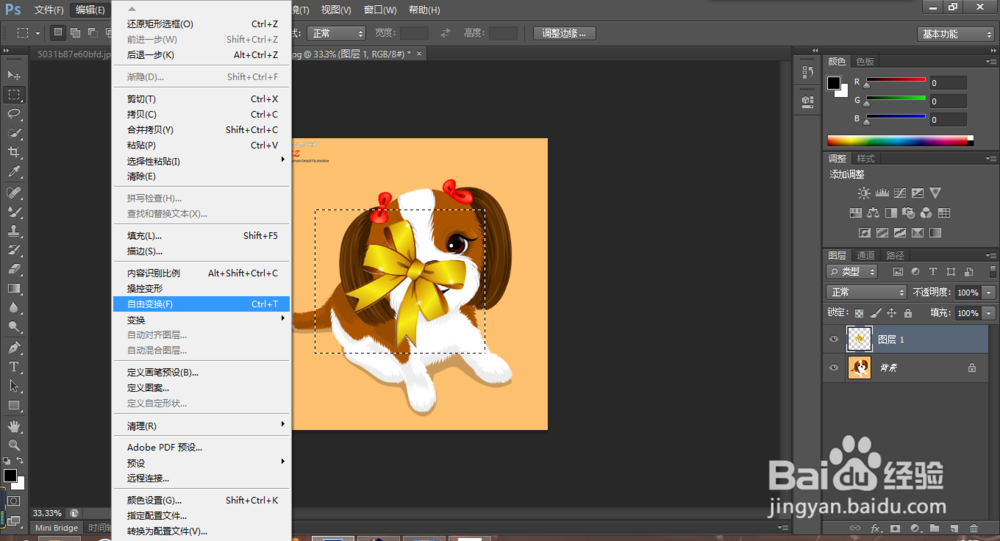1000x541 pixels.
Task: Select the History Brush tool
Action: coord(14,249)
